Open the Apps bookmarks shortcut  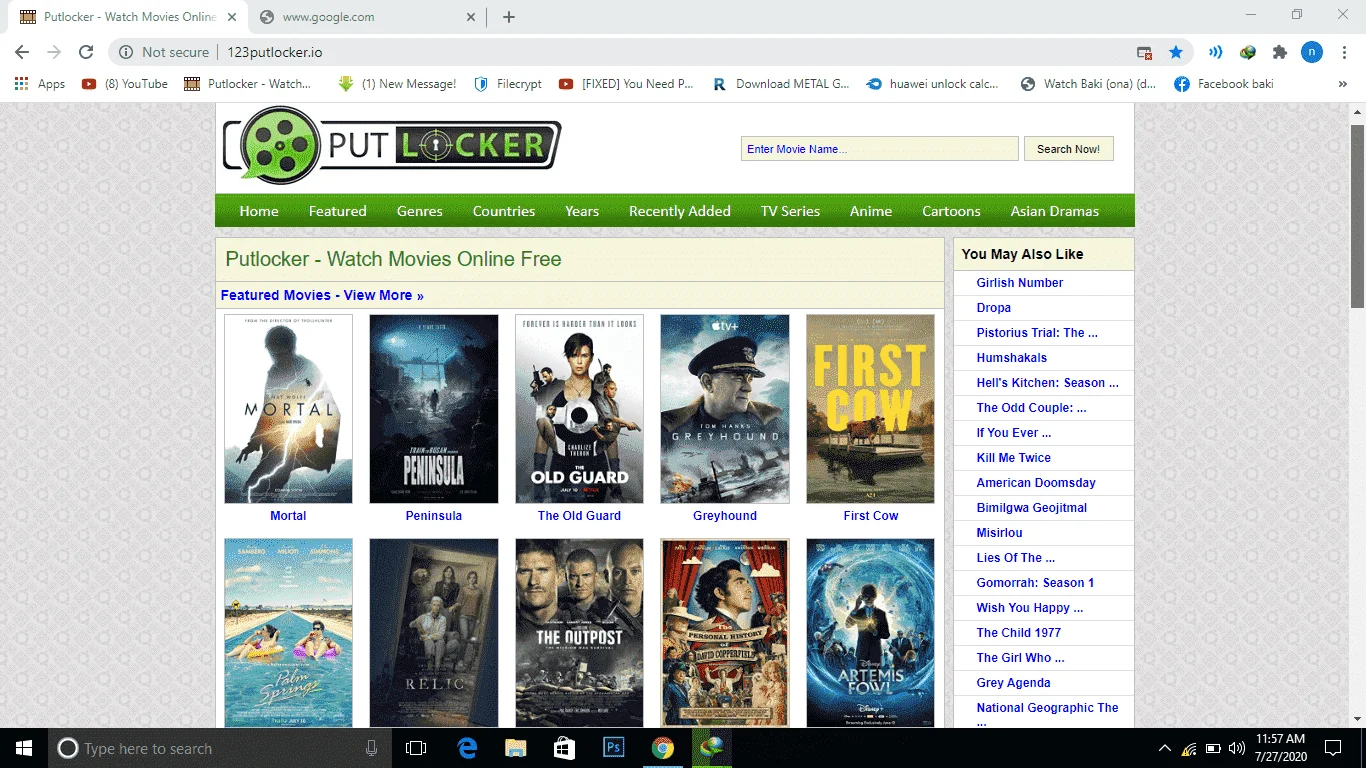pyautogui.click(x=40, y=84)
